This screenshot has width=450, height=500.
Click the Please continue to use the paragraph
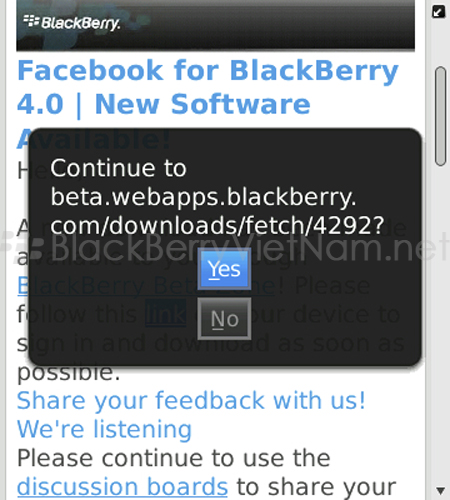174,458
